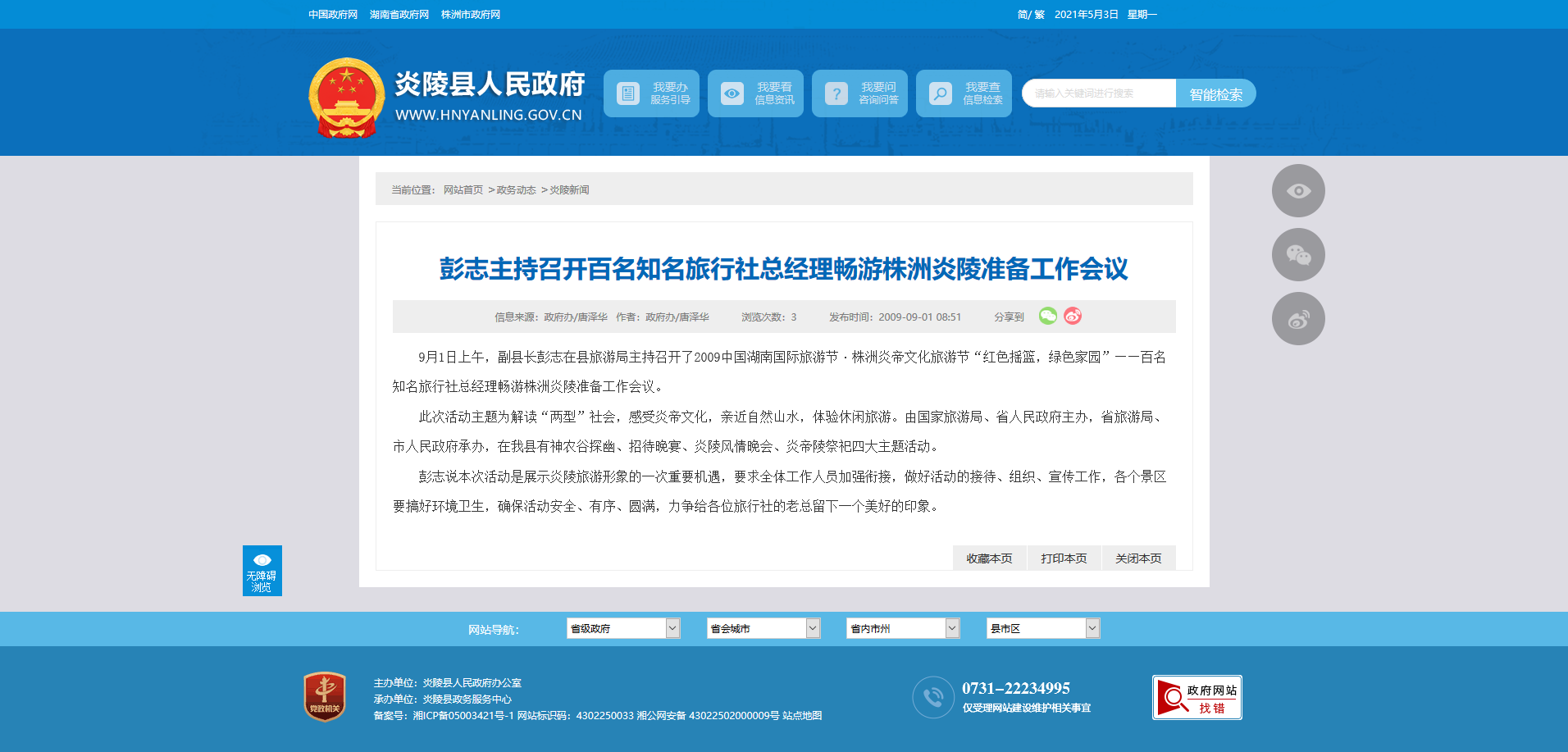Click the red Weibo share icon

pos(1073,316)
